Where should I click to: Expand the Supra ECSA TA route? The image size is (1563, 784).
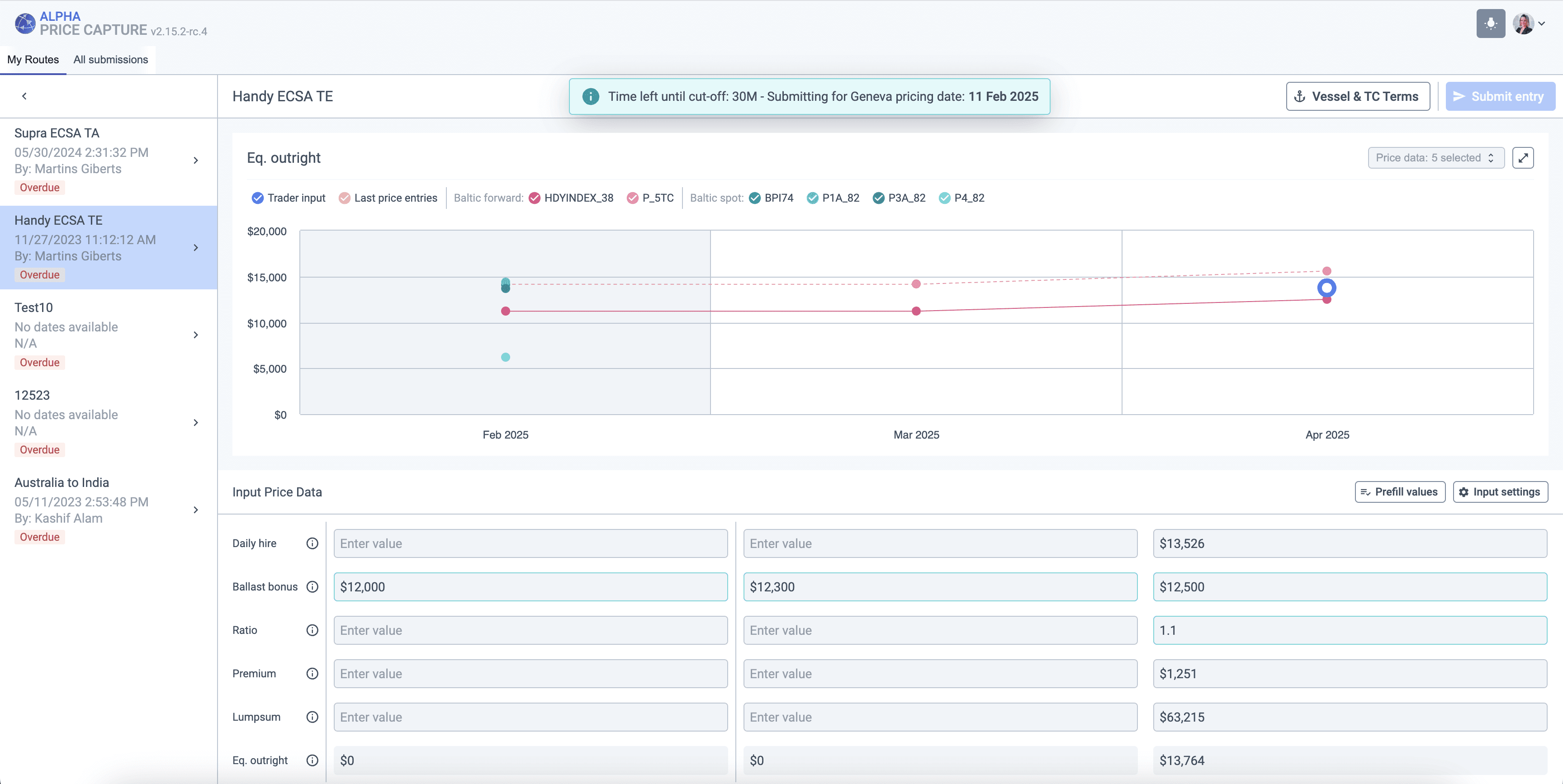click(x=195, y=160)
